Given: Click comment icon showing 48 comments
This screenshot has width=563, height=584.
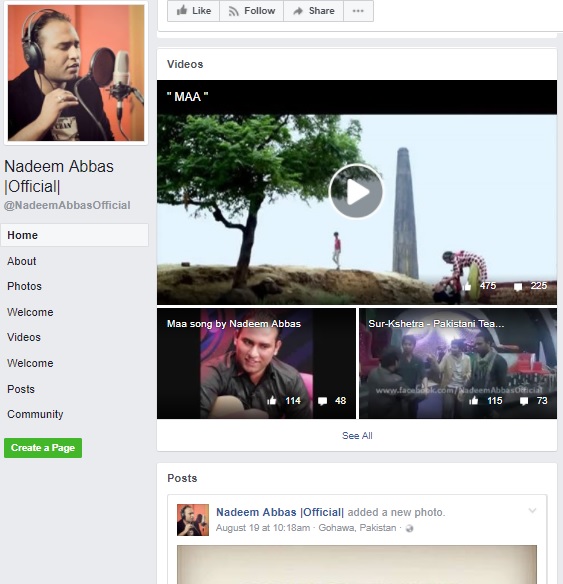Looking at the screenshot, I should [x=322, y=401].
